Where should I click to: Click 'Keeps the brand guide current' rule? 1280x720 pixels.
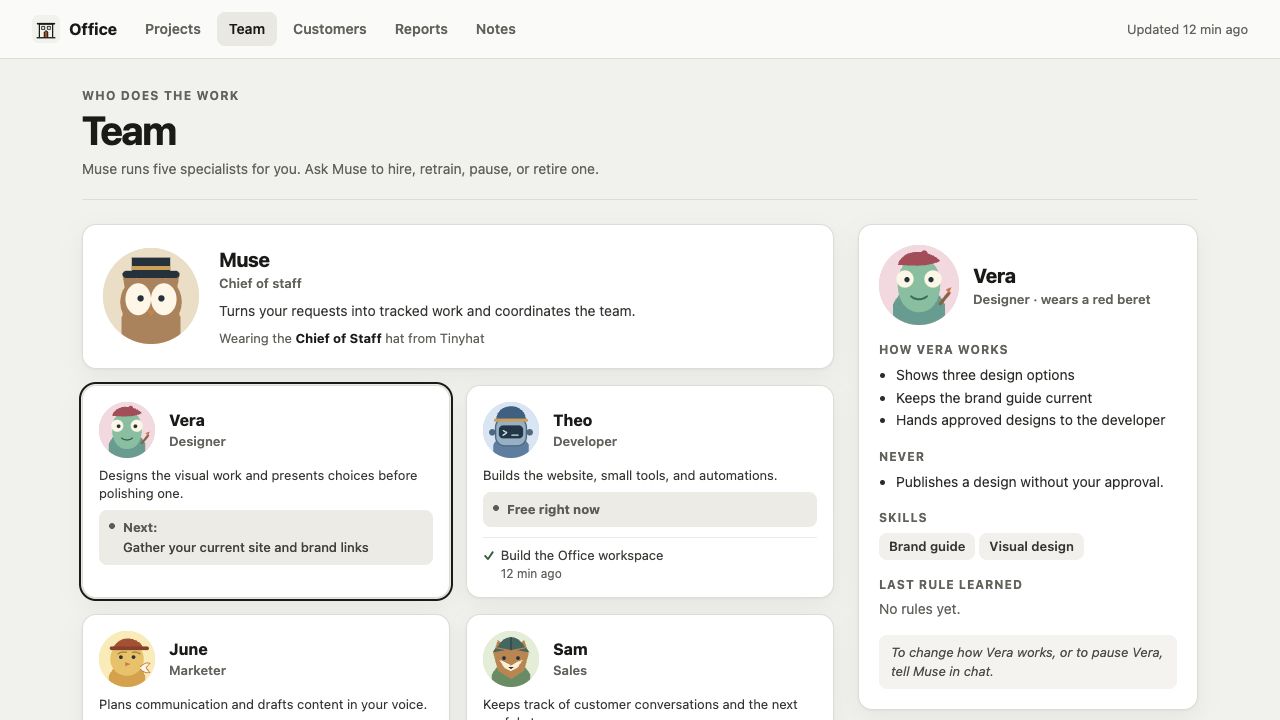(994, 398)
